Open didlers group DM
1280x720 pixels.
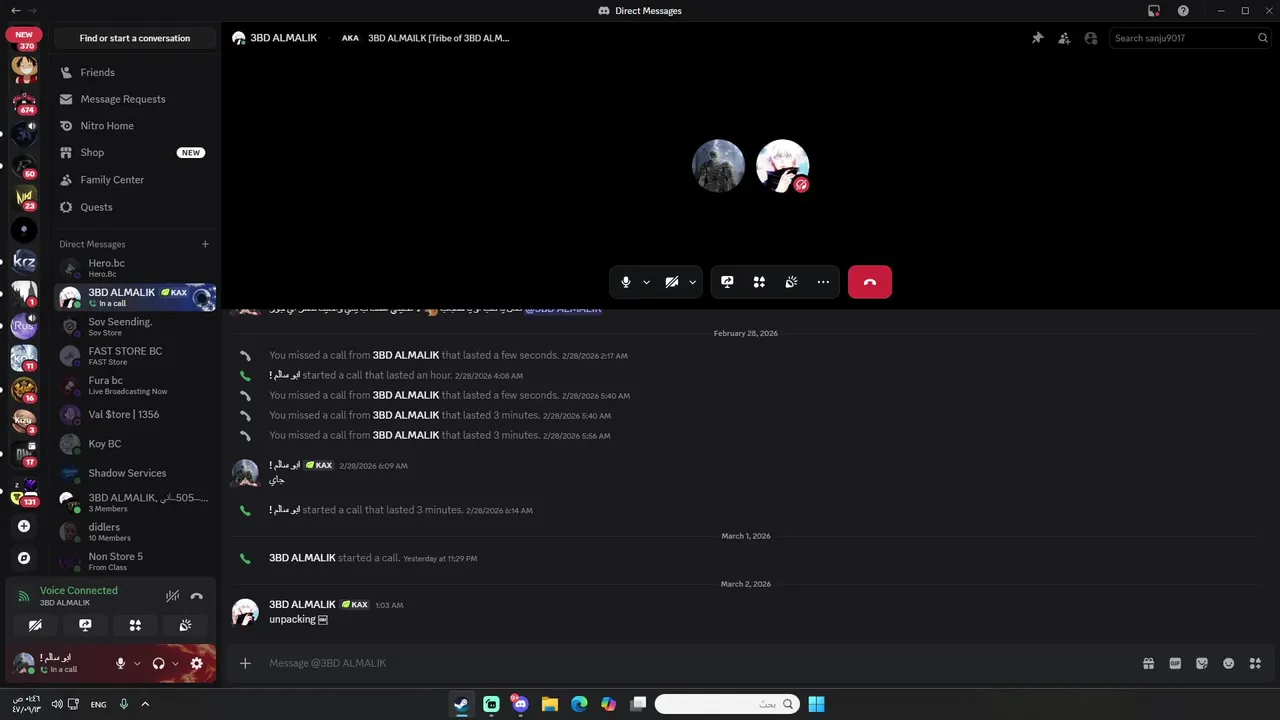click(x=135, y=532)
